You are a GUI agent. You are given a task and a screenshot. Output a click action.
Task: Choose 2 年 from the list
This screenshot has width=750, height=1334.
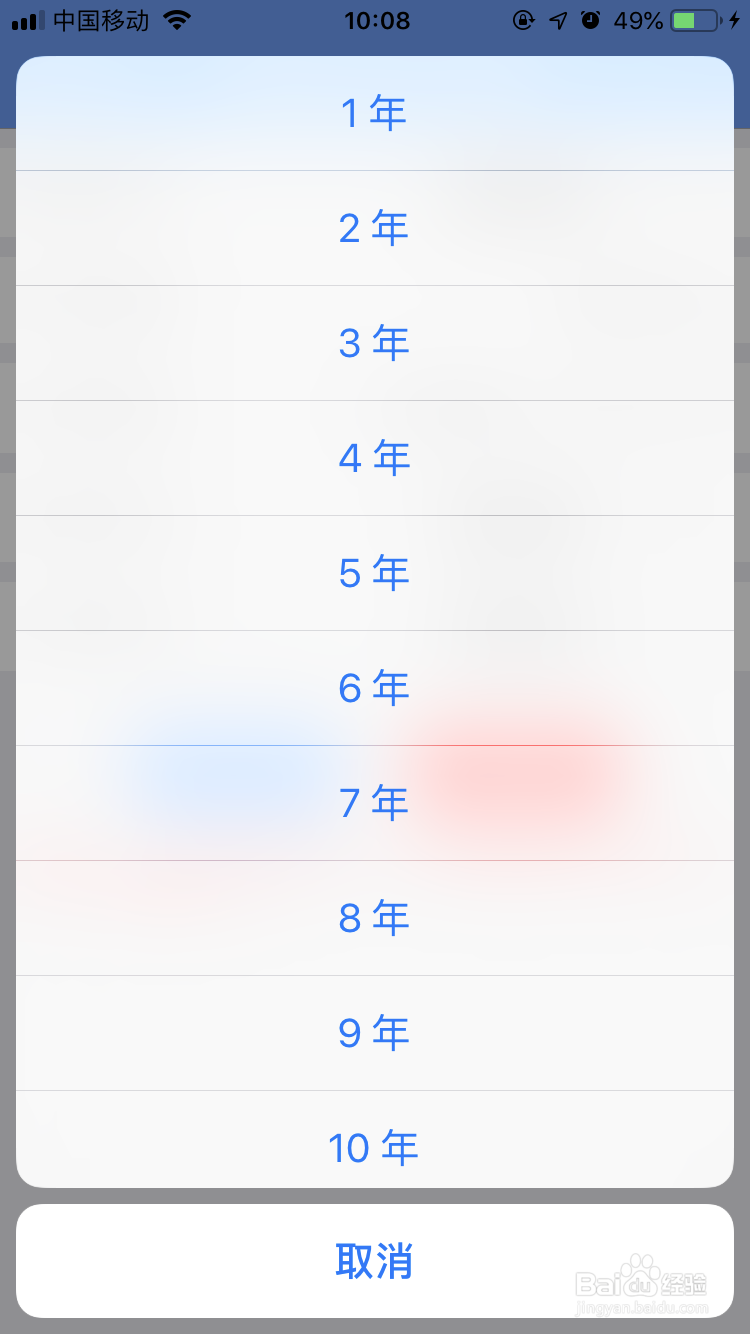pos(374,229)
